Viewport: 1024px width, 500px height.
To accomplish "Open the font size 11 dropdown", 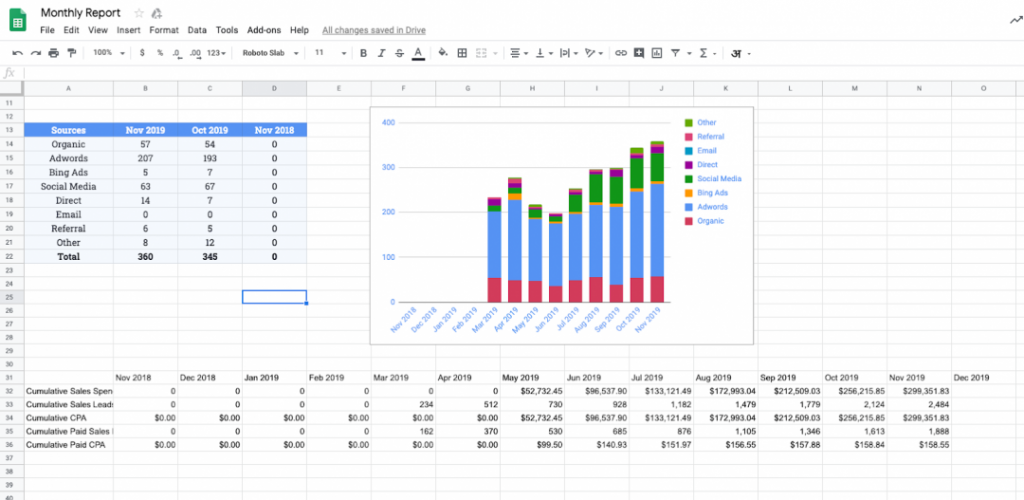I will [330, 53].
